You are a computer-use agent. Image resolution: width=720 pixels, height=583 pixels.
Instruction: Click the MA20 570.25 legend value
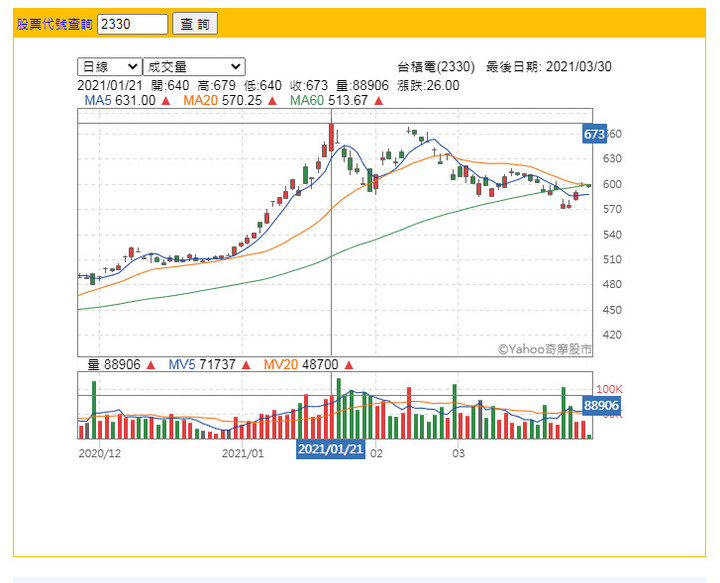pos(223,101)
